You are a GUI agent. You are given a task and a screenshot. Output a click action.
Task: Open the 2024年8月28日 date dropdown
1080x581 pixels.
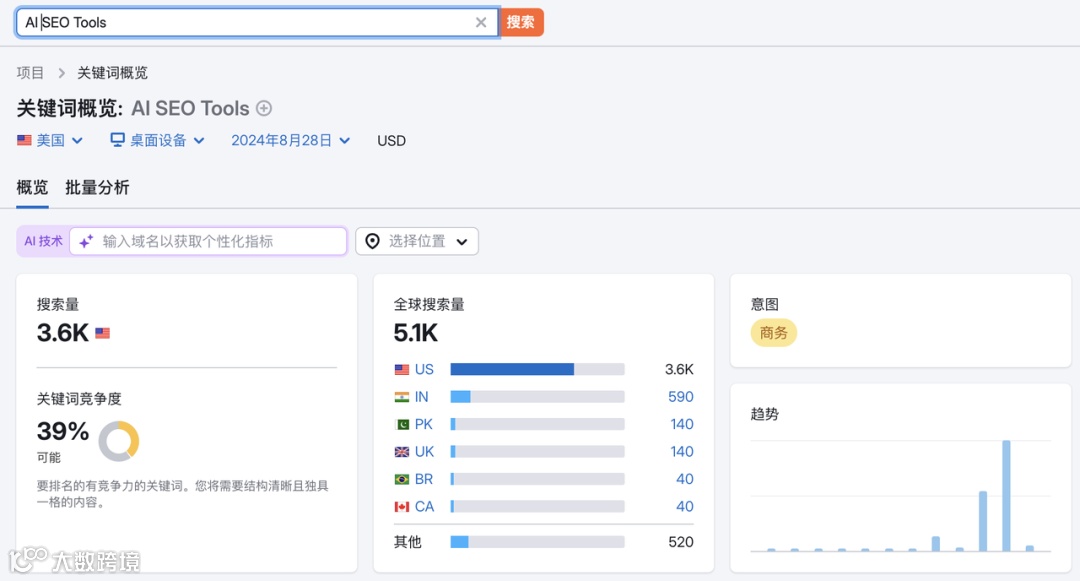coord(291,140)
